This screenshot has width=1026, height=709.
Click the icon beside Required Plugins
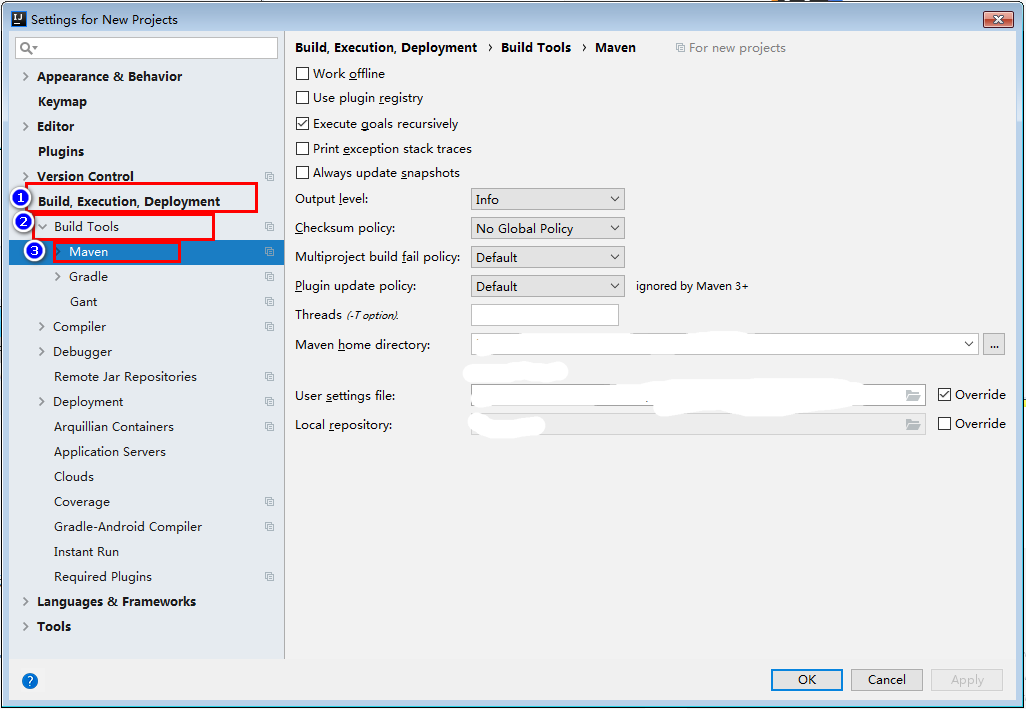(x=269, y=577)
